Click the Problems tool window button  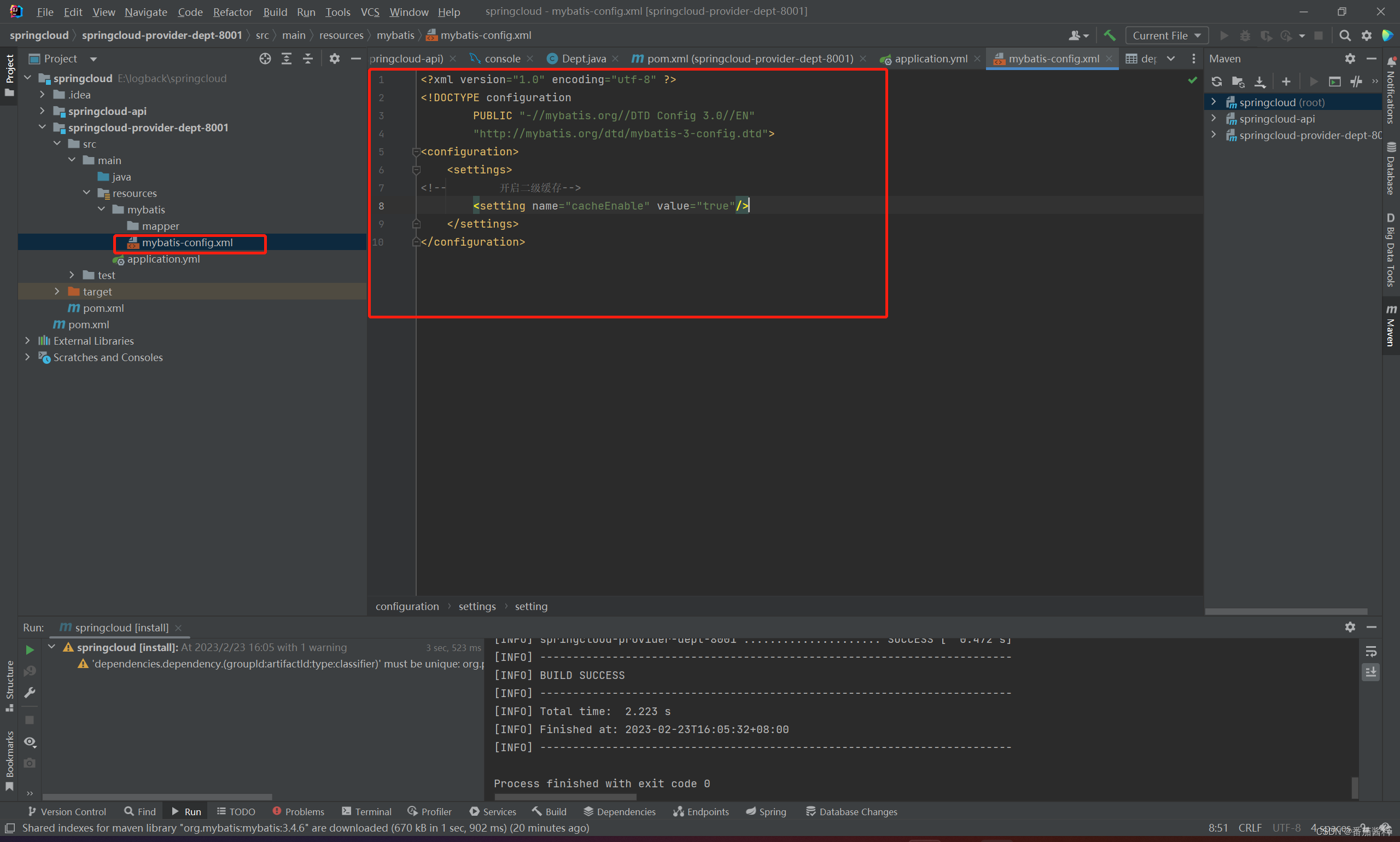click(x=298, y=811)
